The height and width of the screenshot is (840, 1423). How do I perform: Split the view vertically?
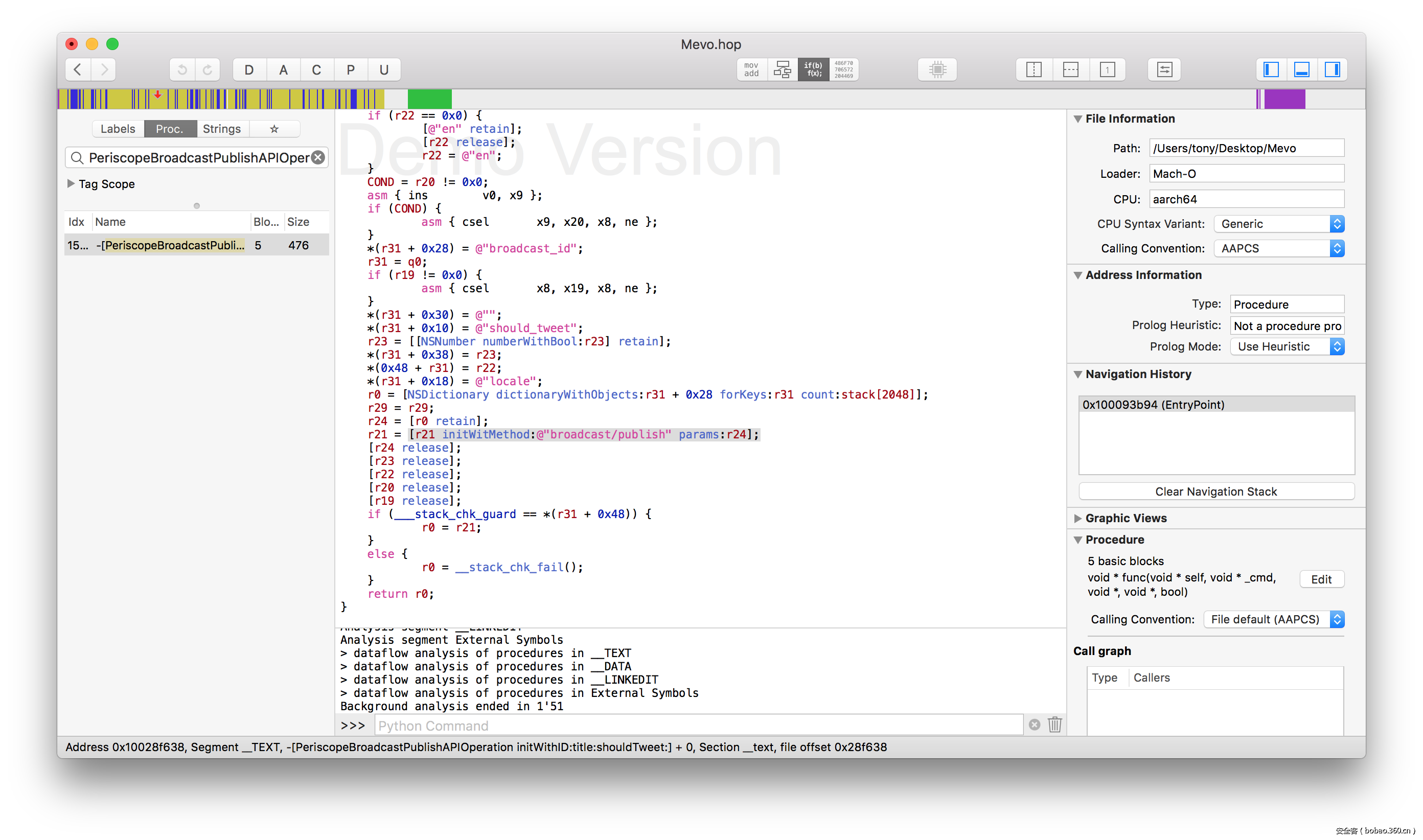pos(1034,69)
